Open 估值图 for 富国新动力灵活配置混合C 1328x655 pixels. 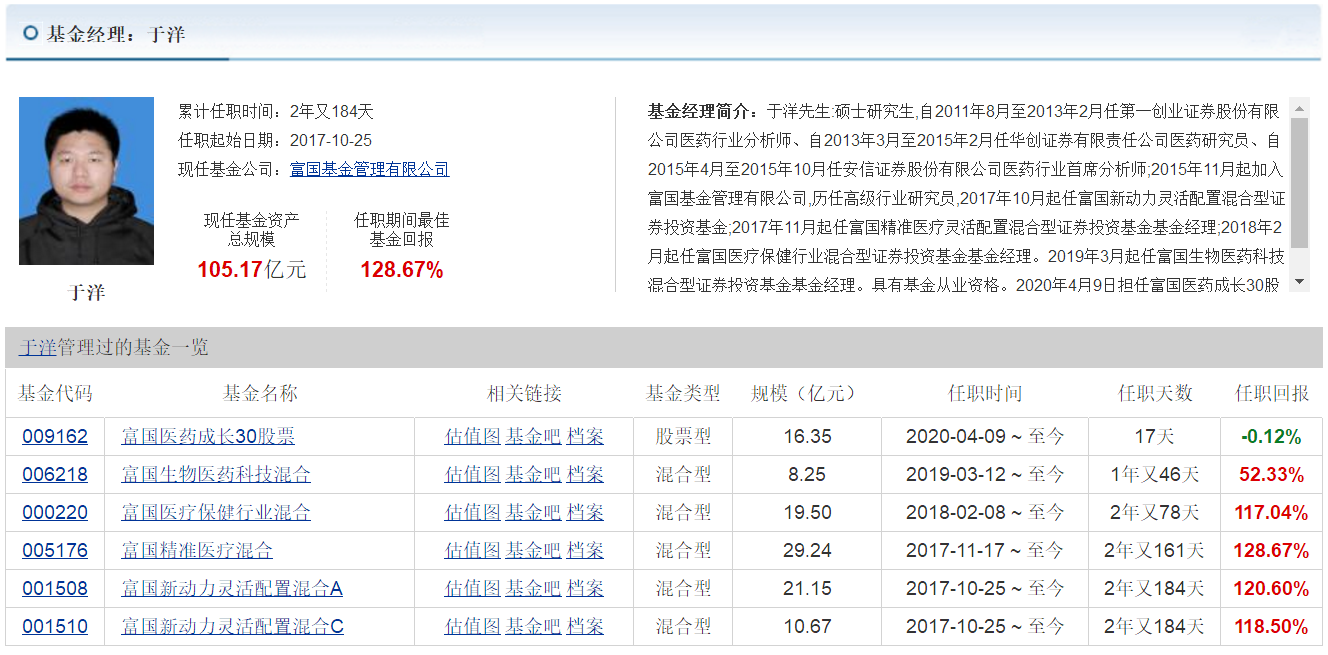[472, 627]
